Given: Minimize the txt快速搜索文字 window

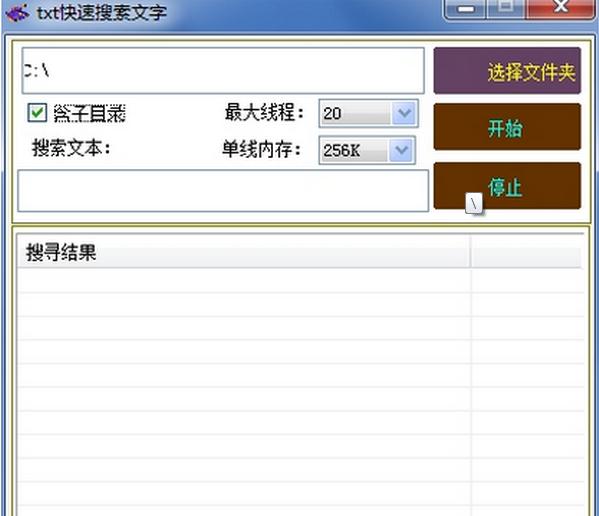Looking at the screenshot, I should [466, 8].
